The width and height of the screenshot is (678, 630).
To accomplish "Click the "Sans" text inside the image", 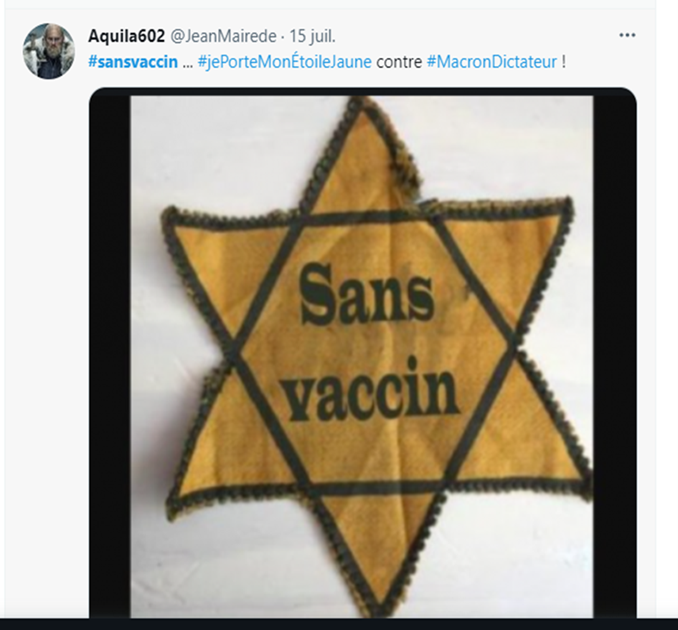I will click(x=367, y=296).
